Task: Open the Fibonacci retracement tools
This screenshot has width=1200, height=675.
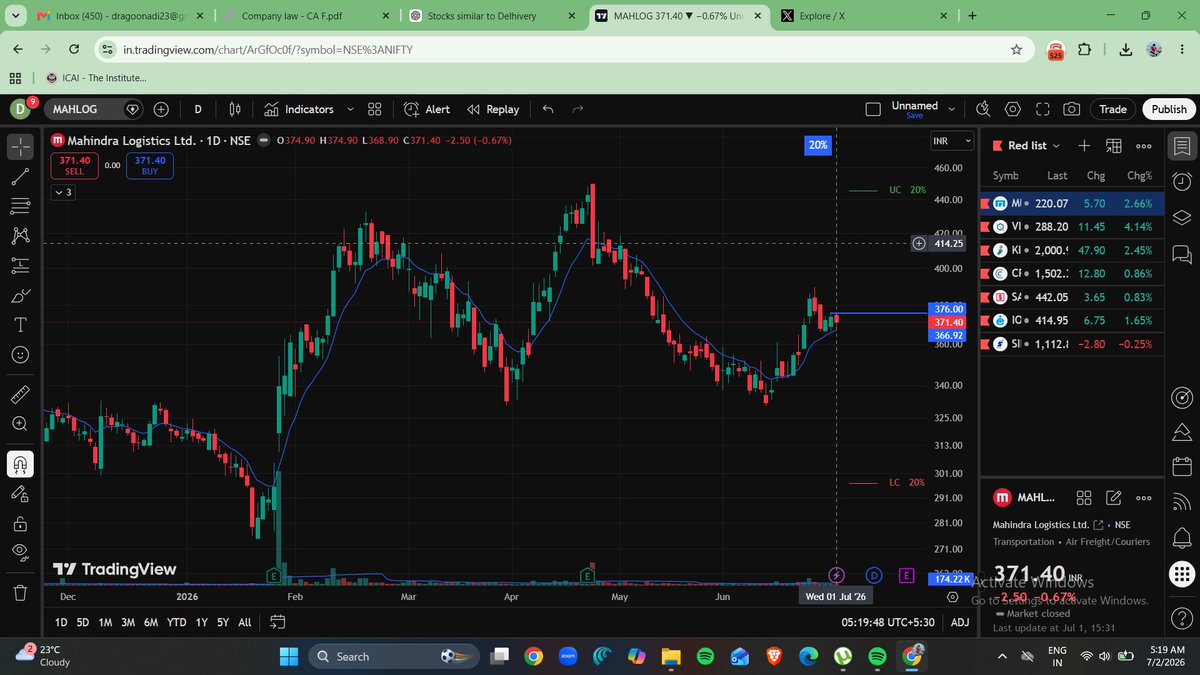Action: pyautogui.click(x=20, y=206)
